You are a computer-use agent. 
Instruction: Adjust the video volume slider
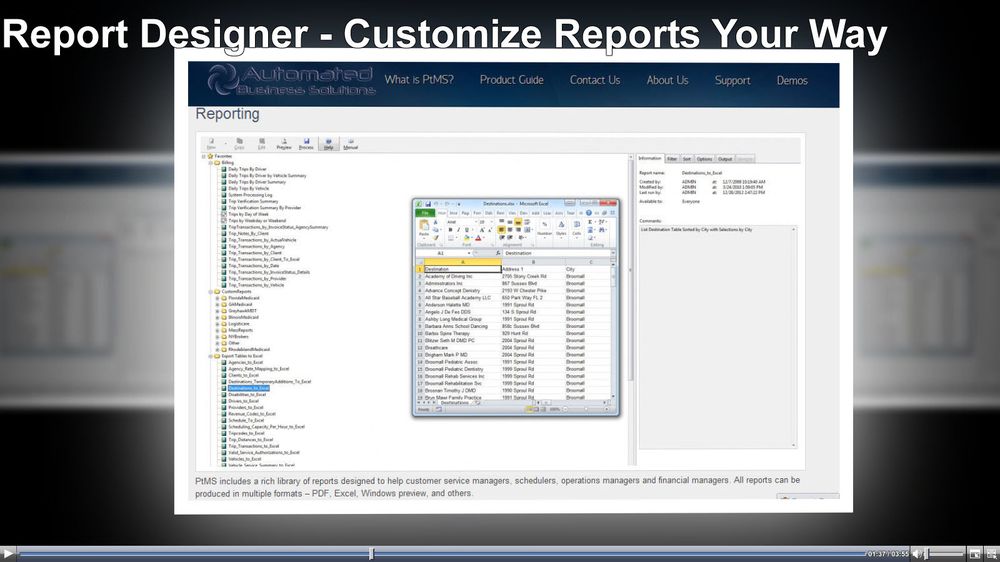click(946, 554)
